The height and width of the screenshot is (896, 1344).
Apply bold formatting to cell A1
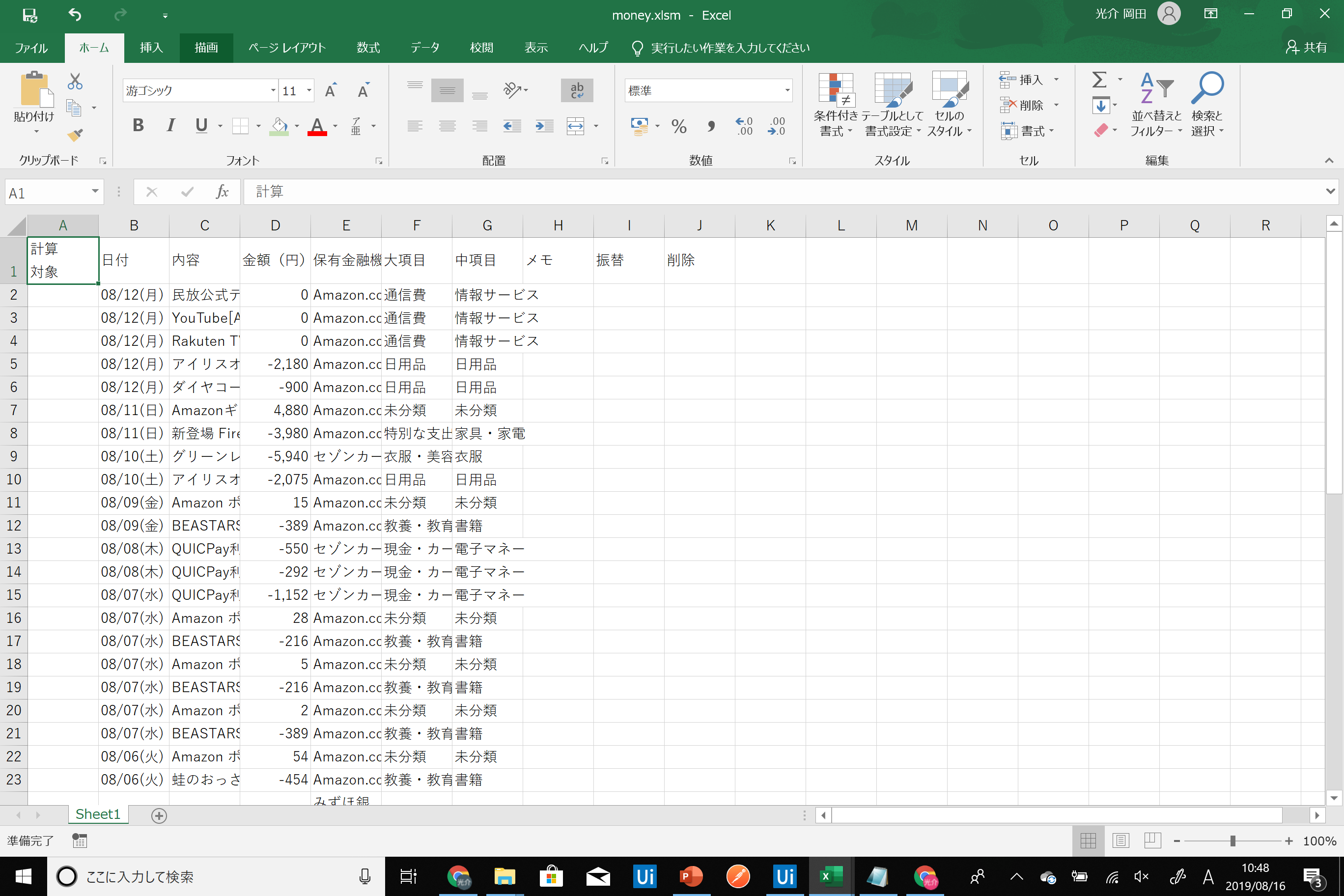[138, 125]
